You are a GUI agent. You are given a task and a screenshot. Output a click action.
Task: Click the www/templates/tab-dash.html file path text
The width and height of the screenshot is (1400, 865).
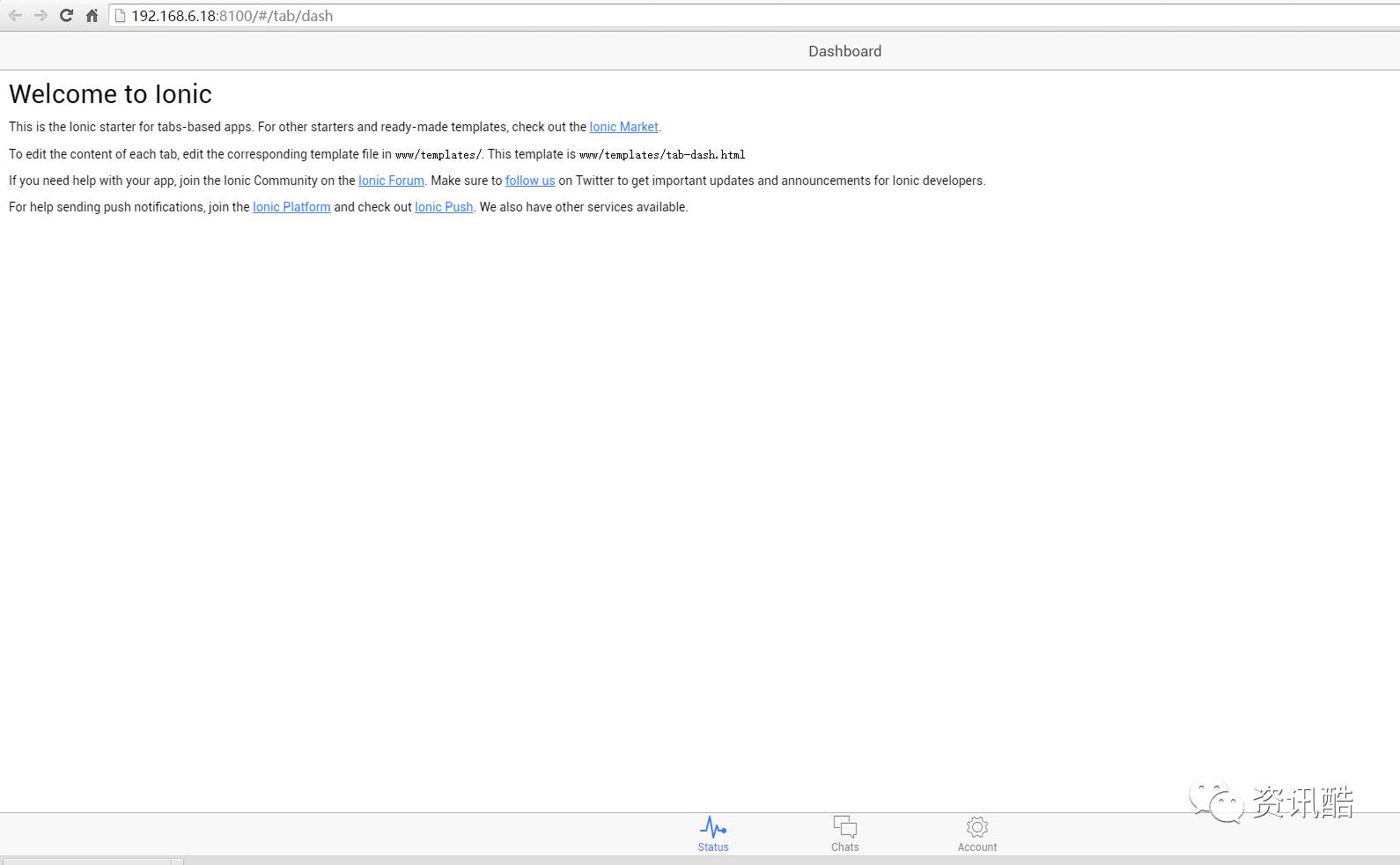pyautogui.click(x=662, y=154)
